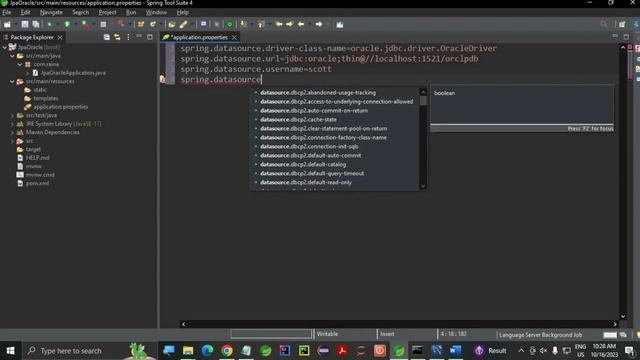
Task: Click the editor horizontal scrollbar right arrow
Action: click(x=615, y=324)
